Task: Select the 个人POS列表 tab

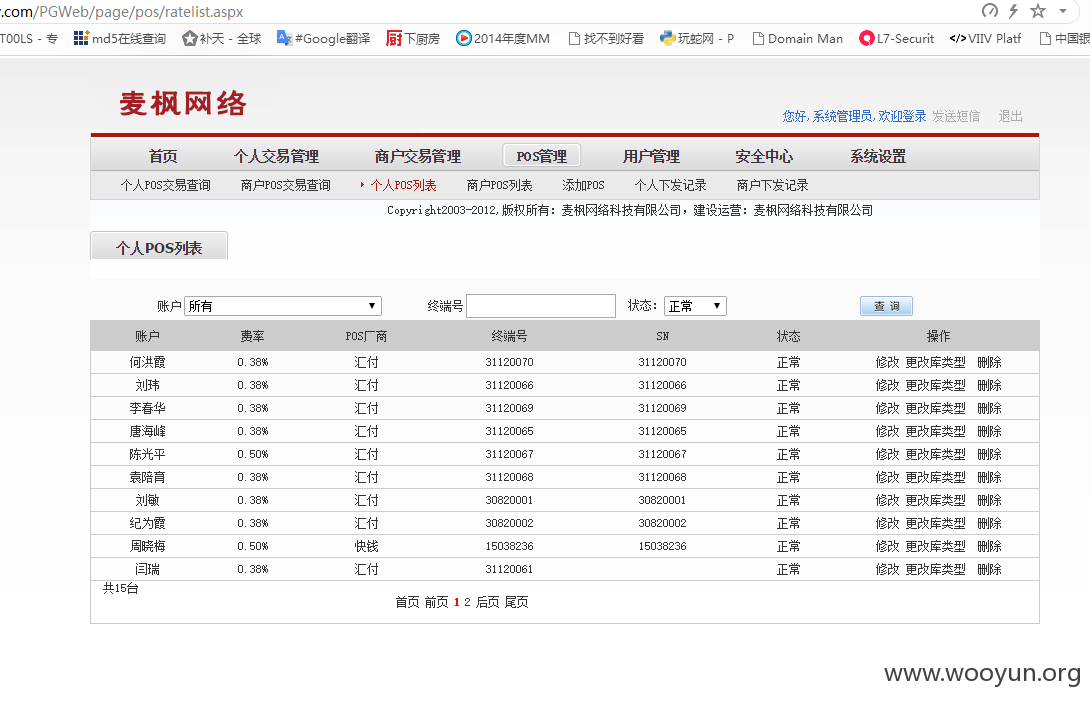Action: click(159, 246)
